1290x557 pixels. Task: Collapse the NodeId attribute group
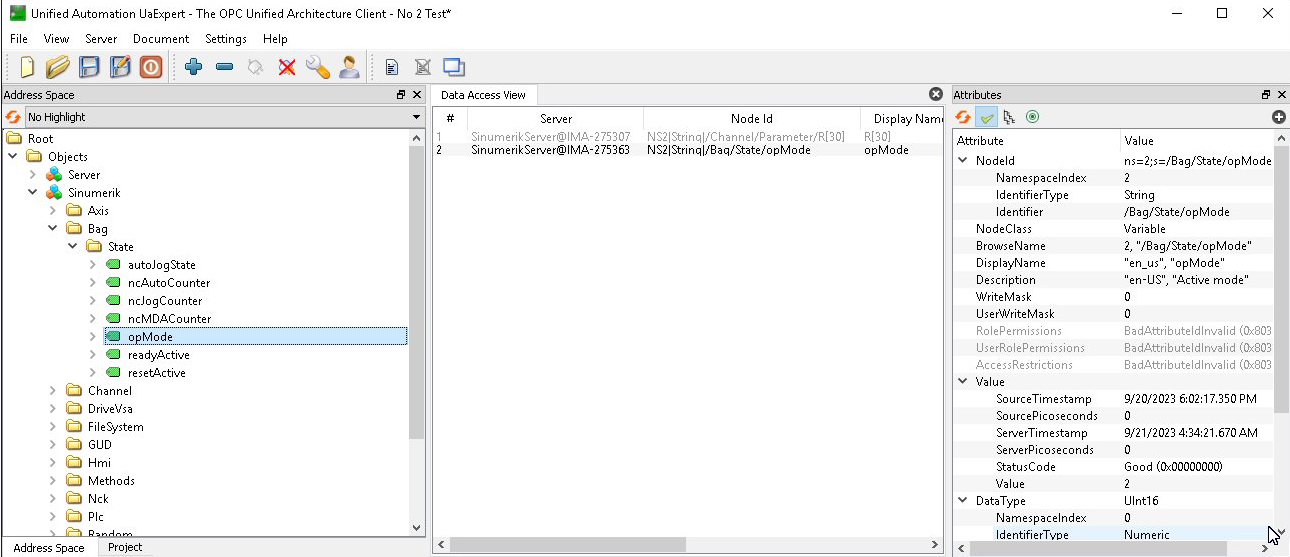tap(963, 160)
